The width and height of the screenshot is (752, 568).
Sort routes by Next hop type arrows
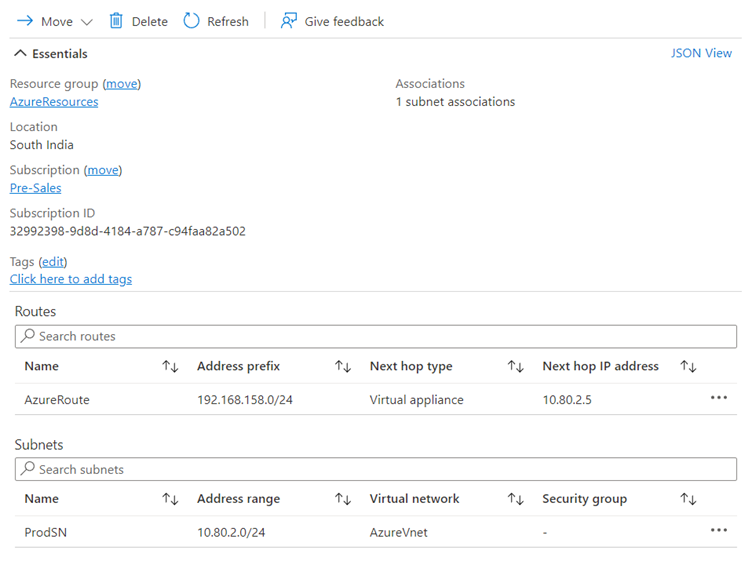pos(516,367)
